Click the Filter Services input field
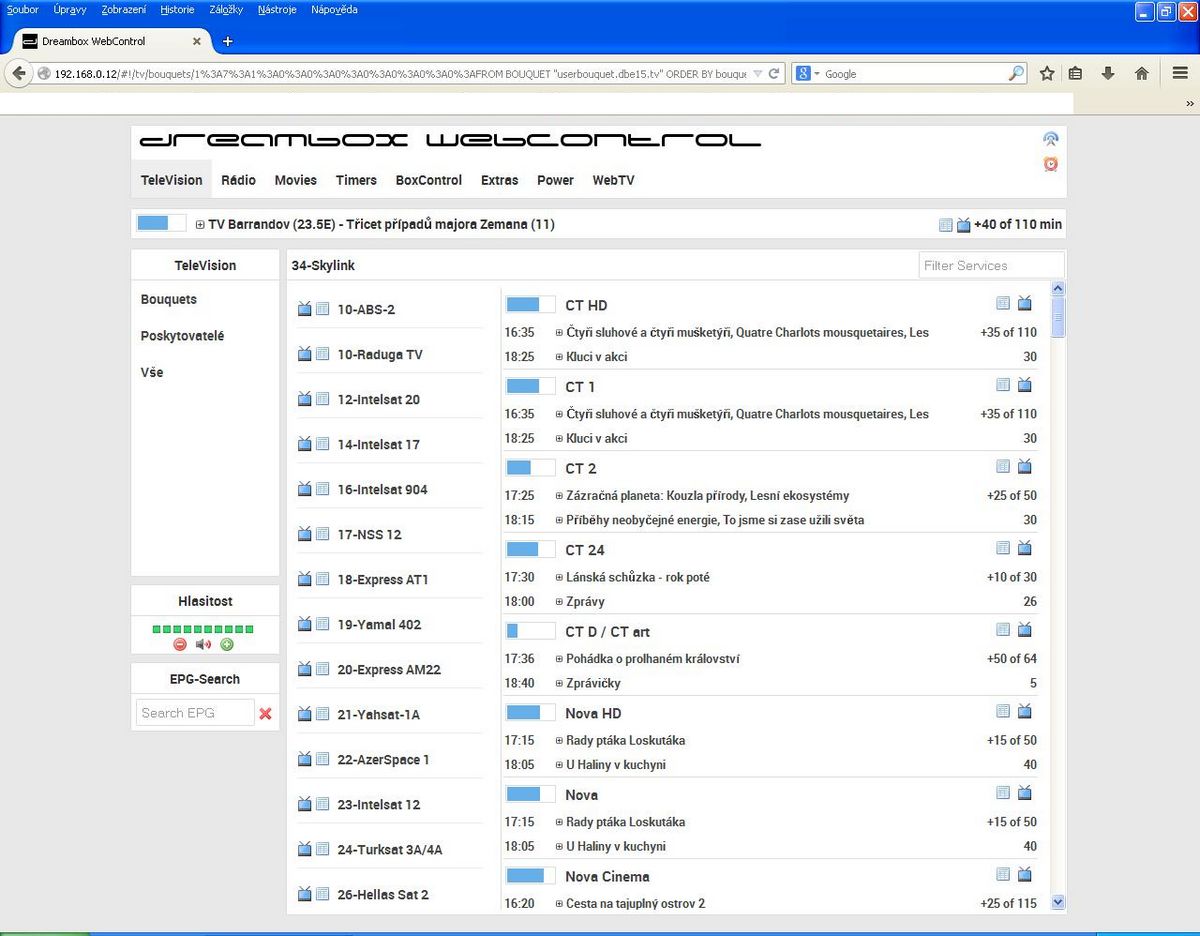The width and height of the screenshot is (1200, 936). tap(991, 265)
